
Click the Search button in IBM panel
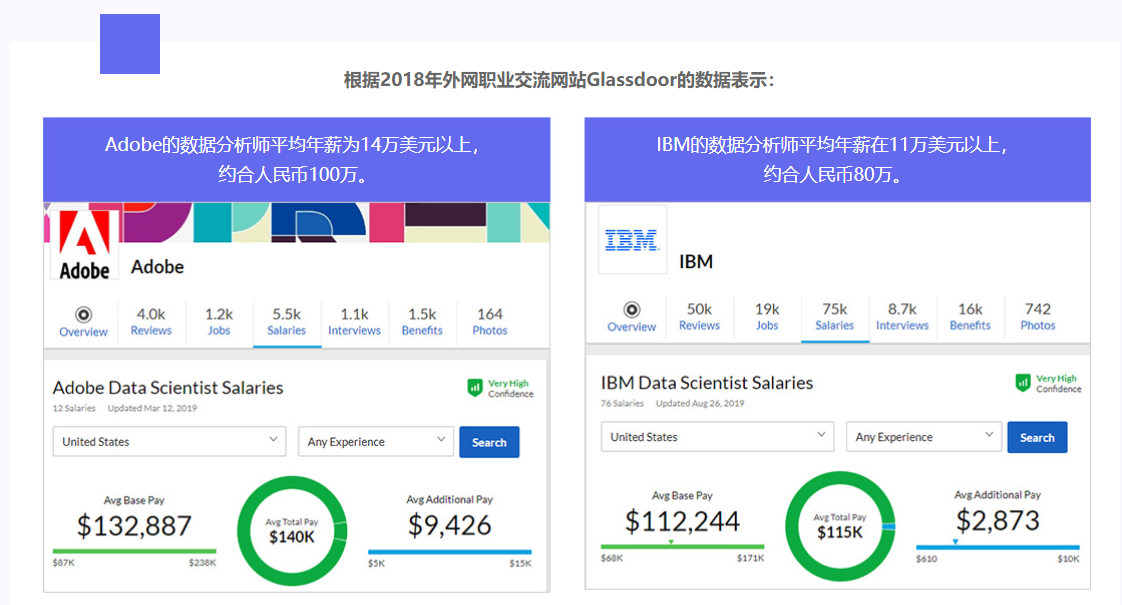click(x=1038, y=437)
